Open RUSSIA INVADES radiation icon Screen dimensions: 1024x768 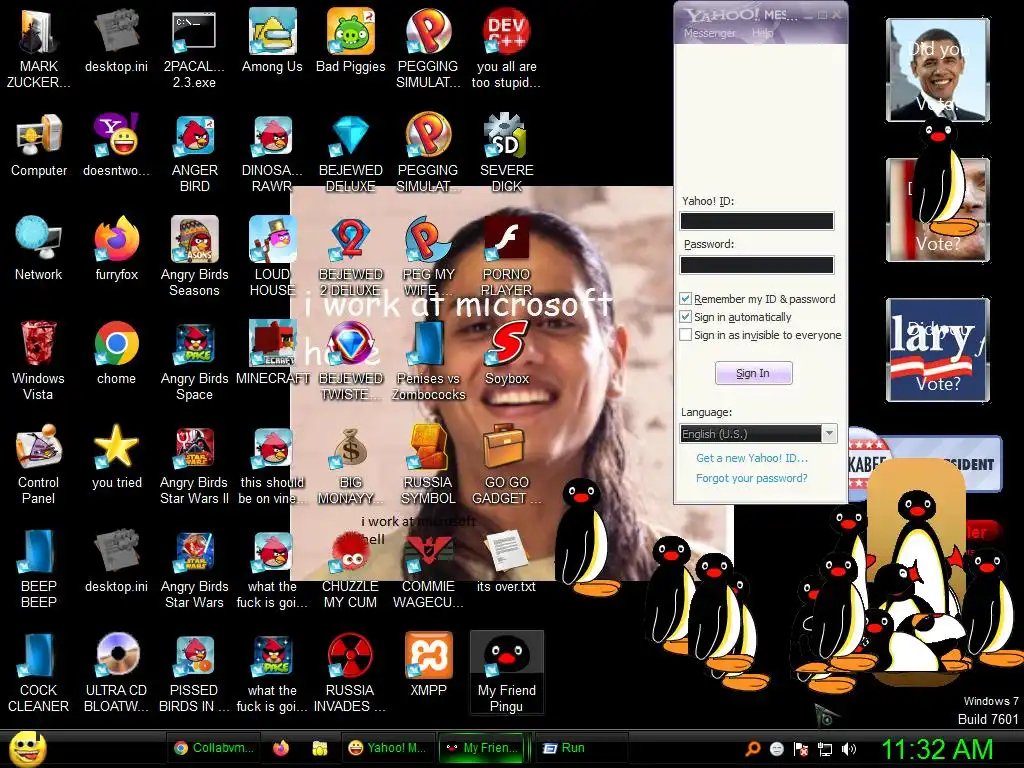pyautogui.click(x=350, y=672)
